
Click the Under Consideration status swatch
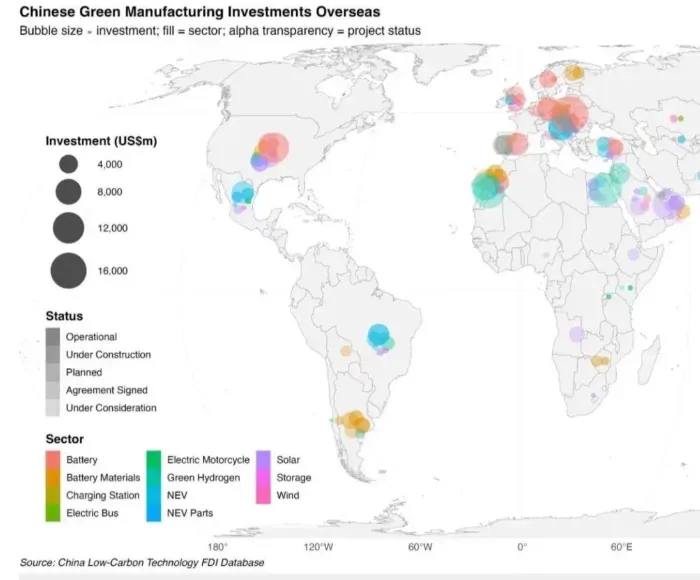53,408
